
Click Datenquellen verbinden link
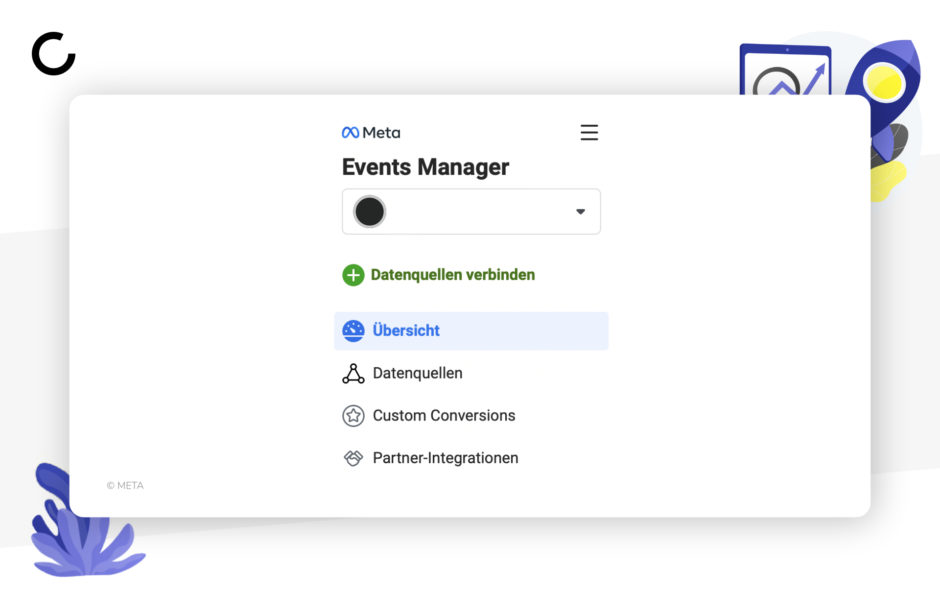[453, 275]
